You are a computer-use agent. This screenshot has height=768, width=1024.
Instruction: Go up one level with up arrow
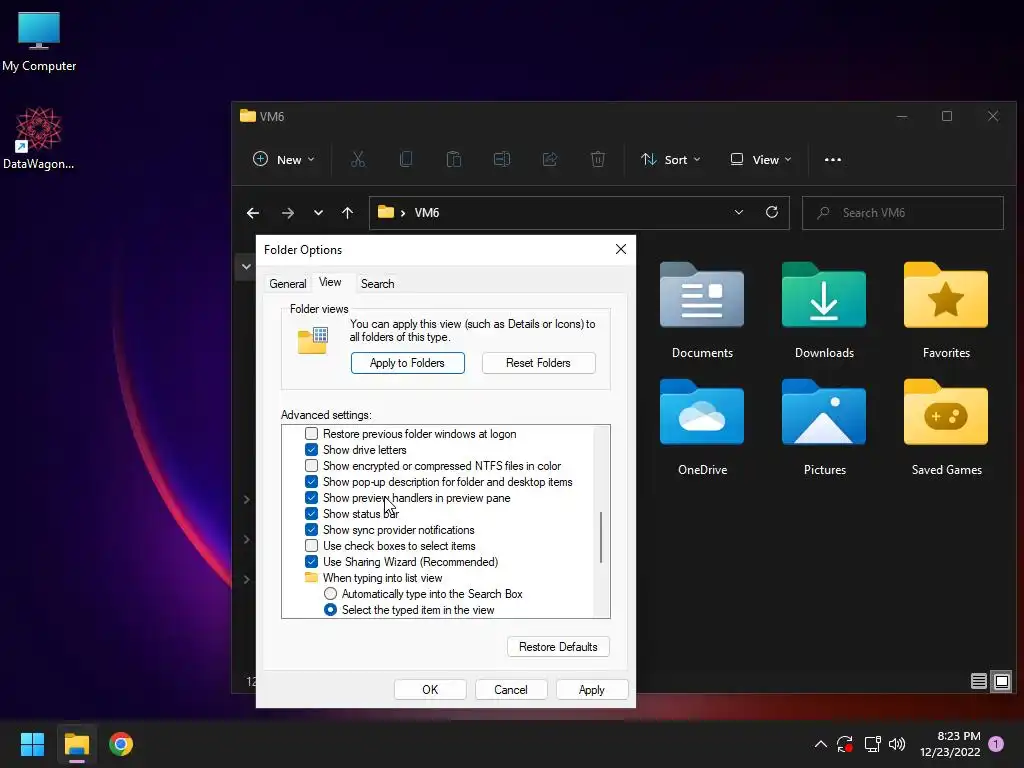coord(347,213)
